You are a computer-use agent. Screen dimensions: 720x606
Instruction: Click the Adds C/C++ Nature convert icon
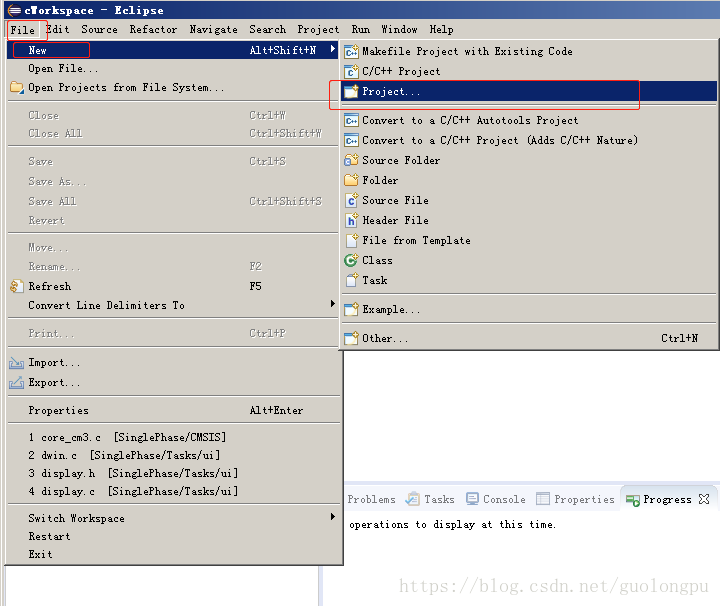click(351, 140)
